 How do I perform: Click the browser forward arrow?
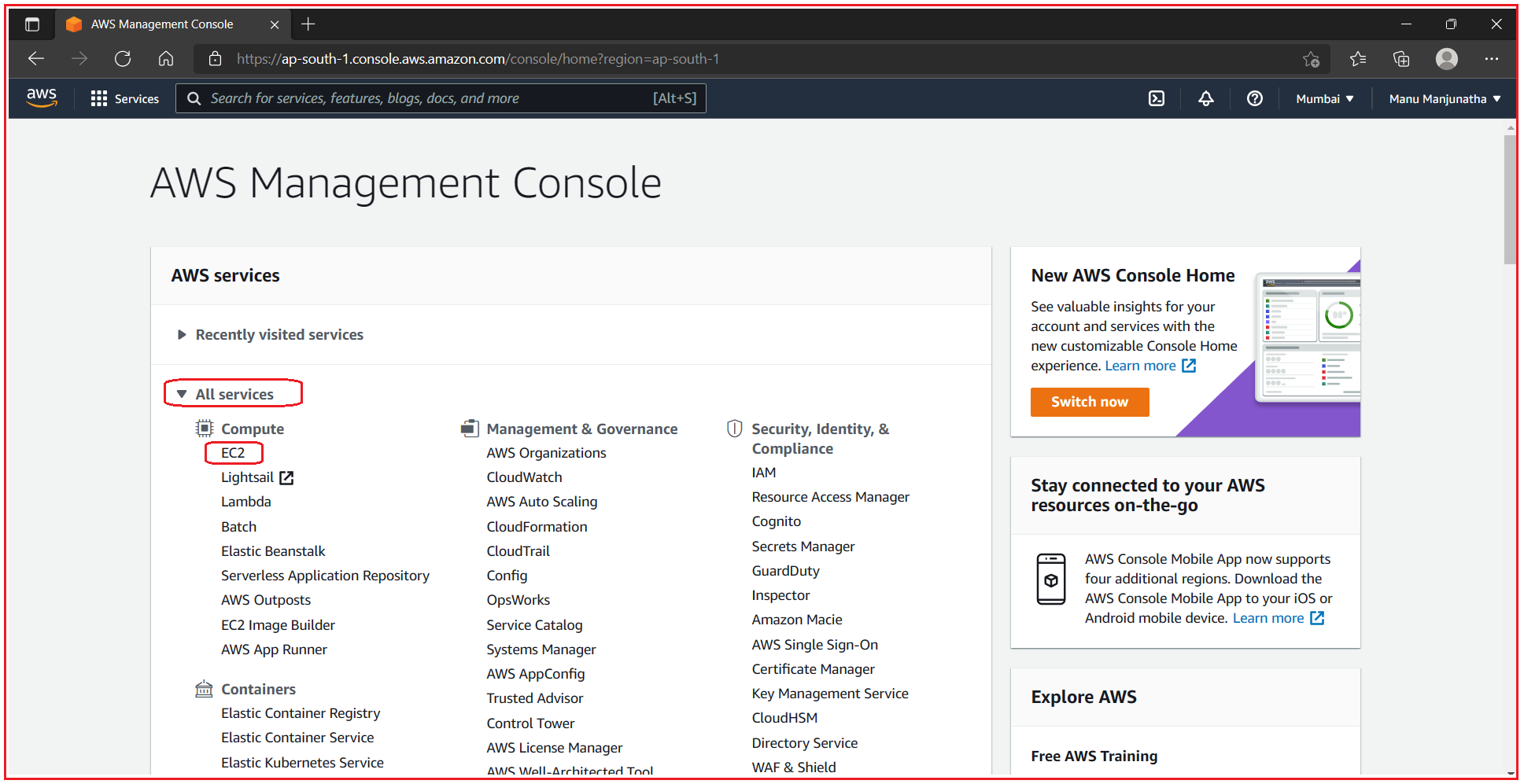(79, 58)
